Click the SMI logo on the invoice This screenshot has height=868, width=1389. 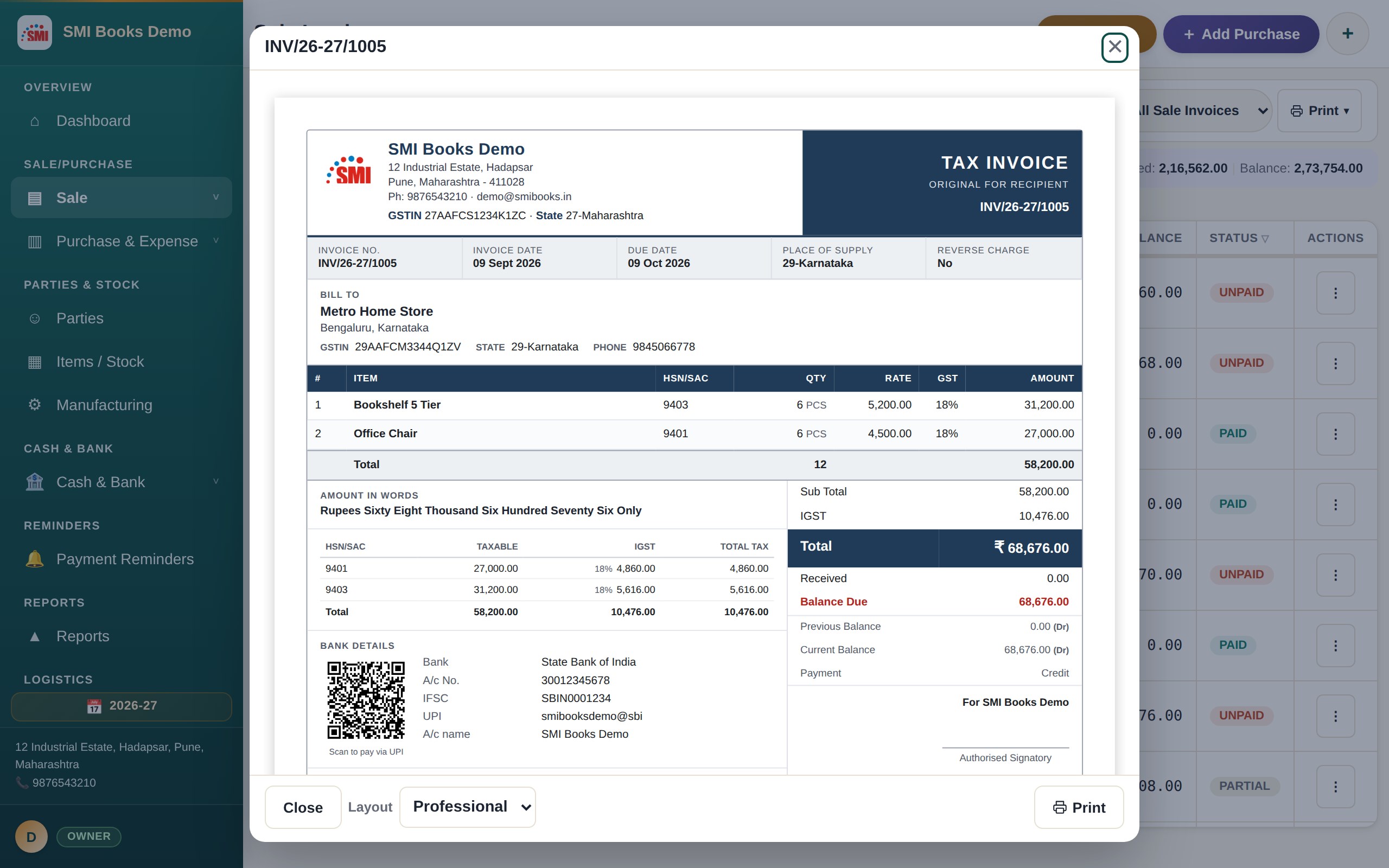click(348, 170)
